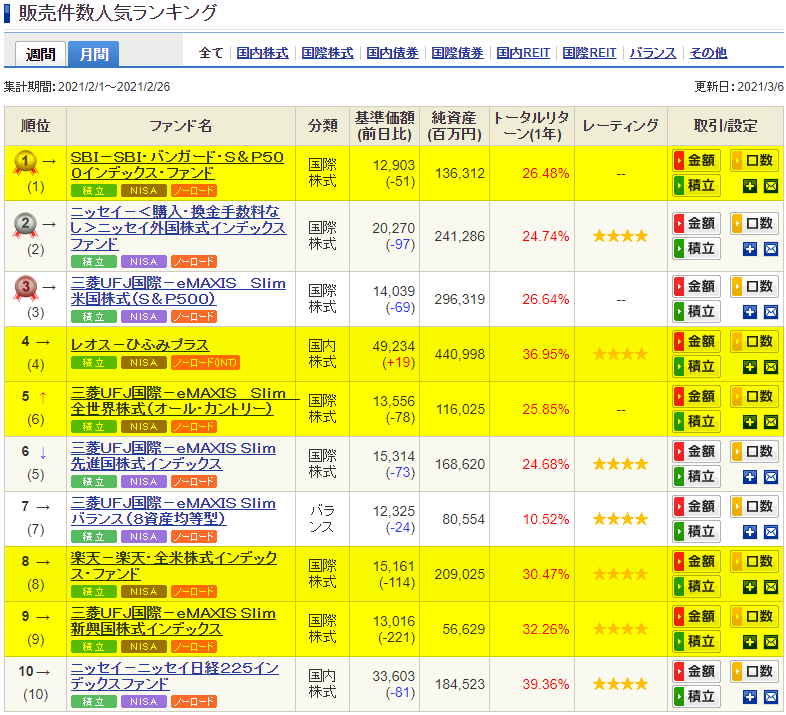Click the mail icon in 全世界株式 row

coord(770,422)
